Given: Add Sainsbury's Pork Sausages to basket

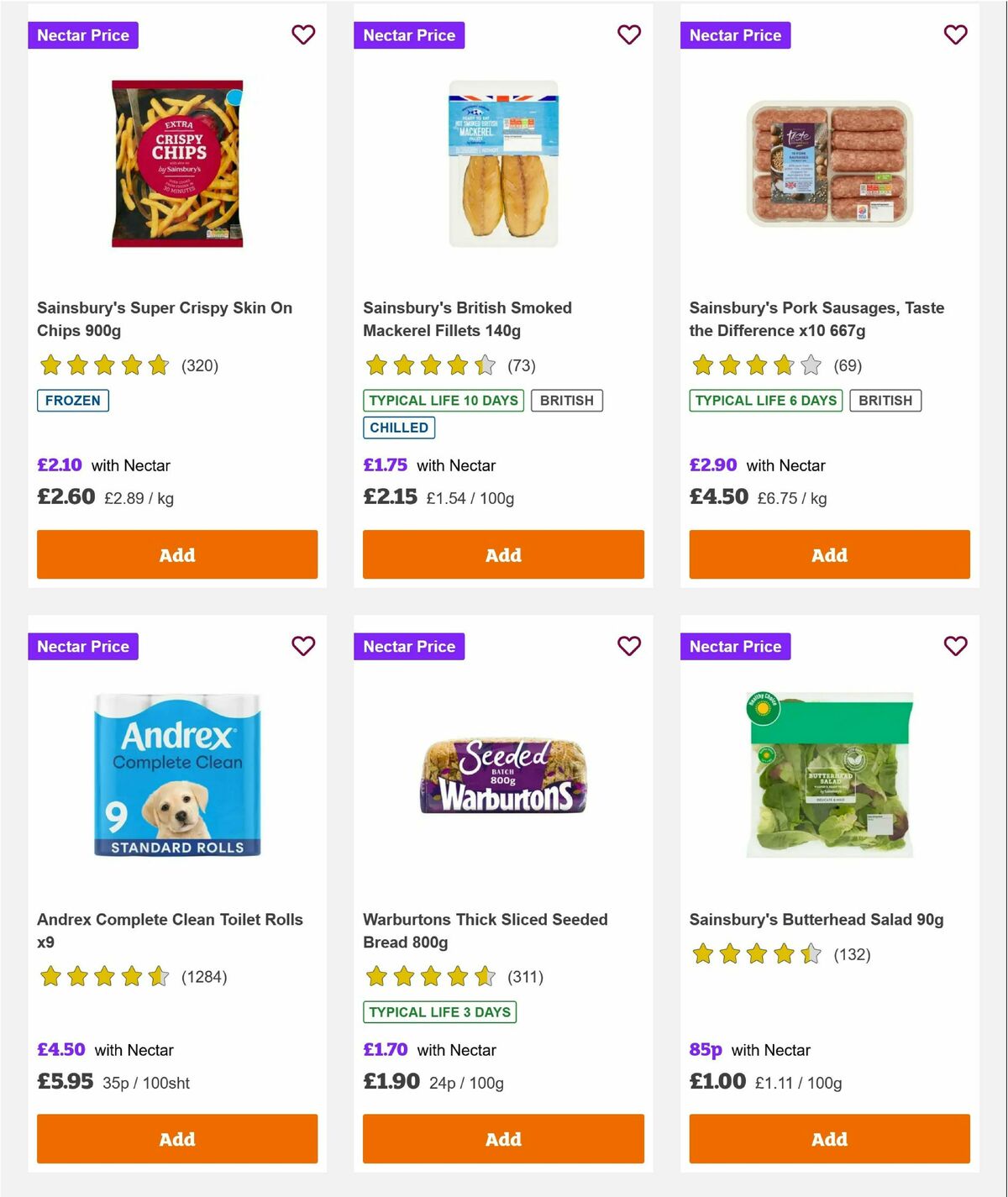Looking at the screenshot, I should (x=829, y=554).
